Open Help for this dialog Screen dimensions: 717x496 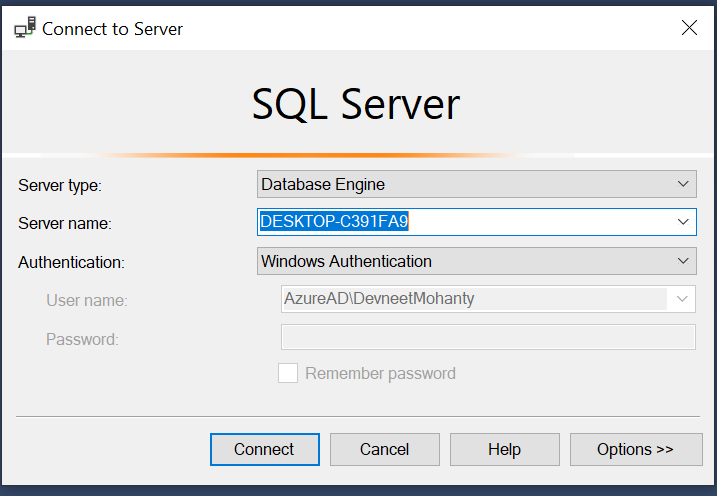(x=504, y=449)
